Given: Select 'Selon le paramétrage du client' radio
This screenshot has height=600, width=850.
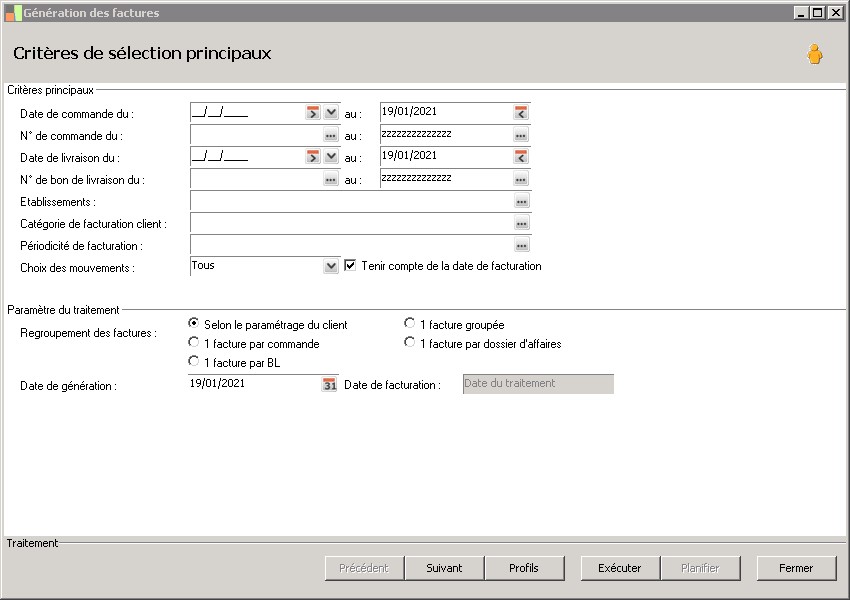Looking at the screenshot, I should click(x=194, y=323).
